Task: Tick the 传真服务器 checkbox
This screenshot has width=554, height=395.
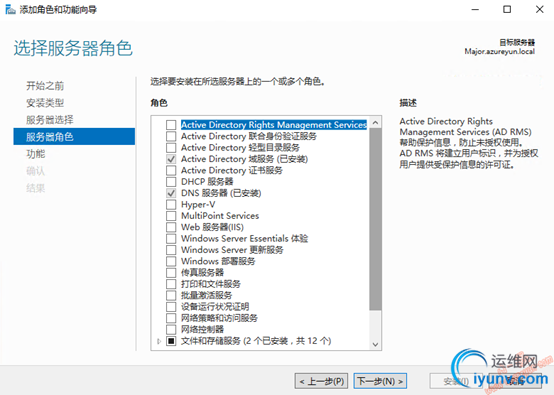Action: click(x=171, y=272)
